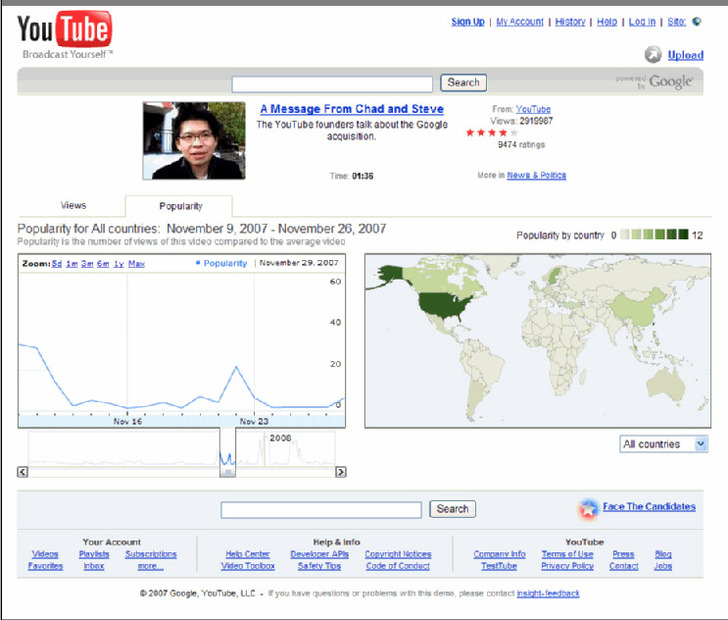Screen dimensions: 728x620
Task: Open A Message From Chad and Steve
Action: (351, 109)
